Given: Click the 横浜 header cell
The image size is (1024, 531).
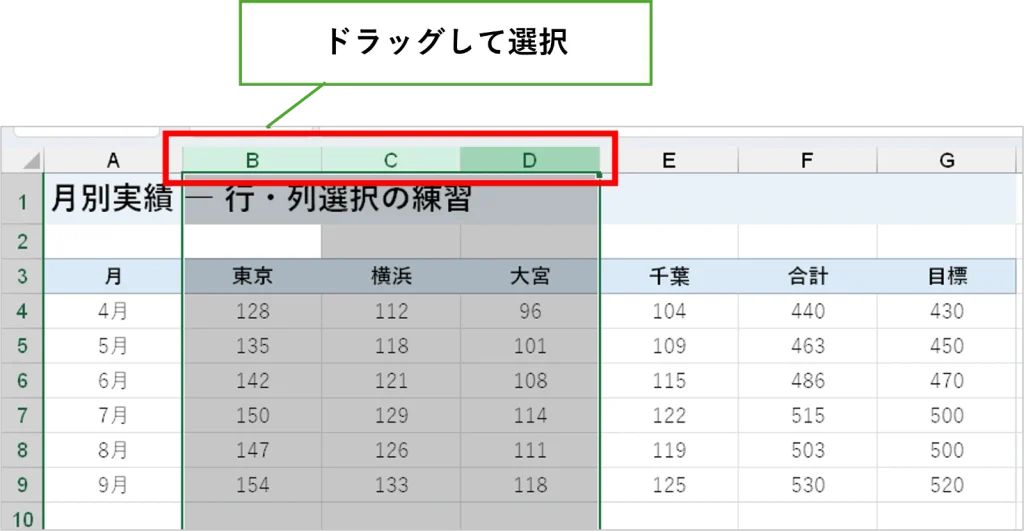Looking at the screenshot, I should (391, 276).
